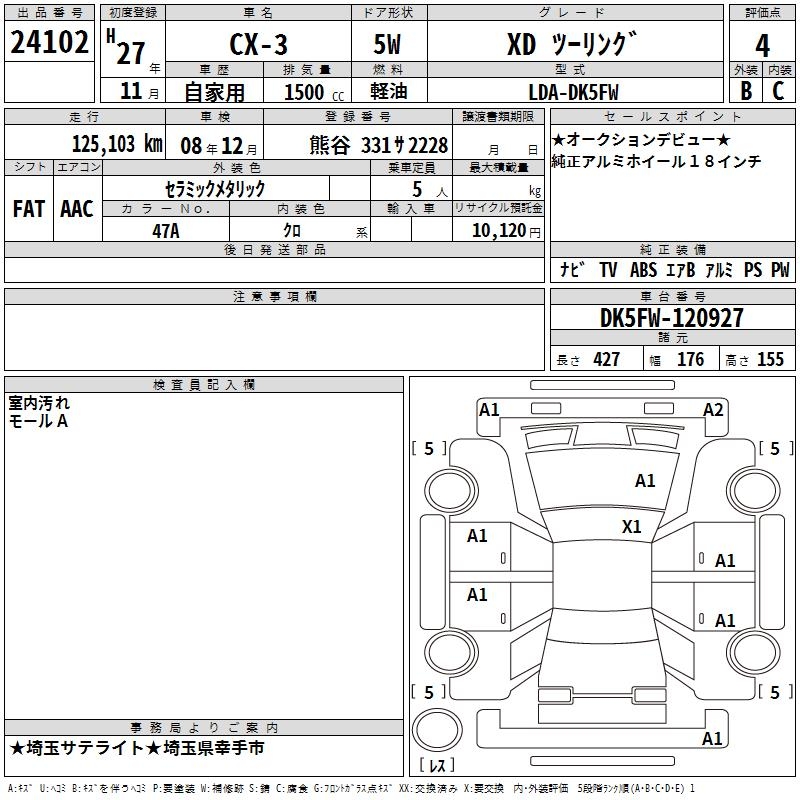Click shift type FAT
800x800 pixels.
[x=29, y=209]
